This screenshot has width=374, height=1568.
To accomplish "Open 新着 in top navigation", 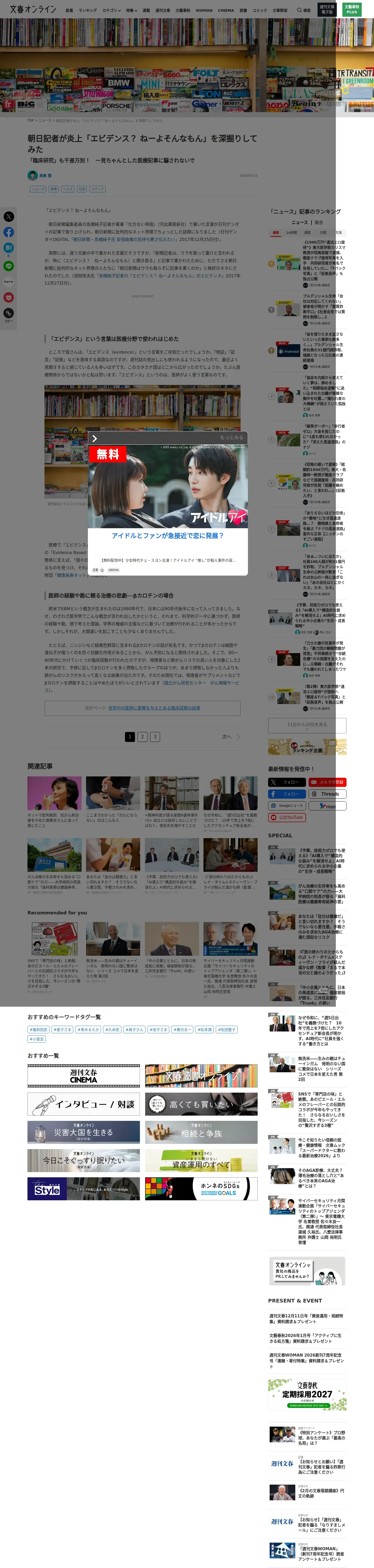I will coord(70,10).
